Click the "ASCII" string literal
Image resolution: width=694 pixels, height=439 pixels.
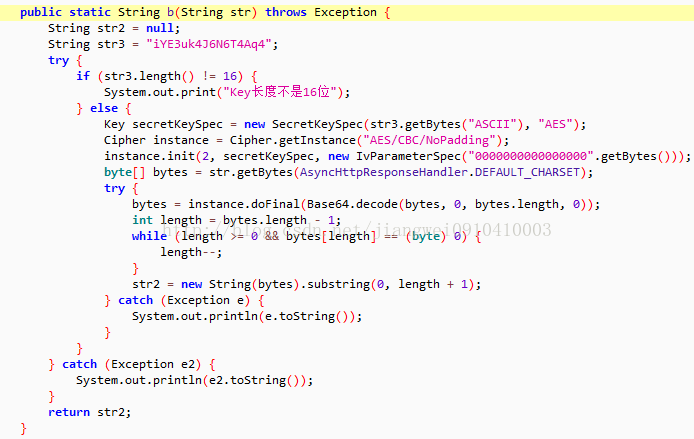(x=495, y=124)
